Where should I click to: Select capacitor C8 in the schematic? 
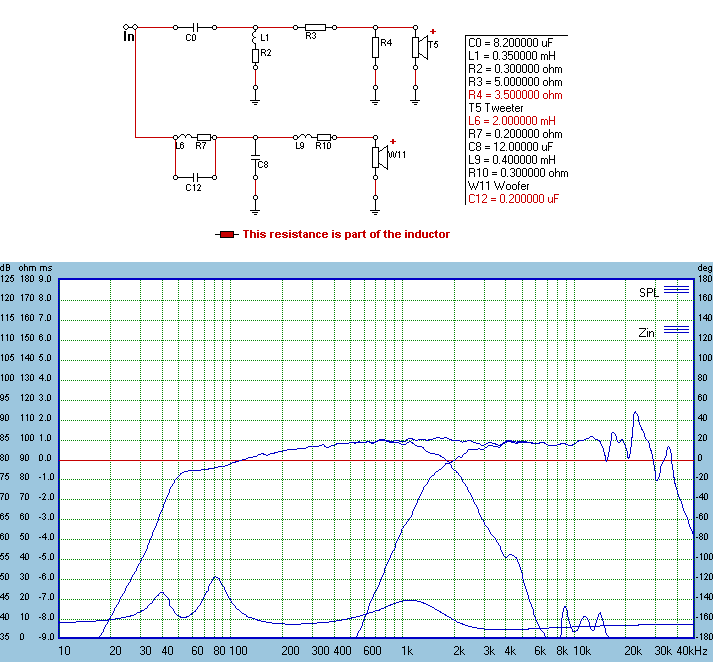(255, 156)
